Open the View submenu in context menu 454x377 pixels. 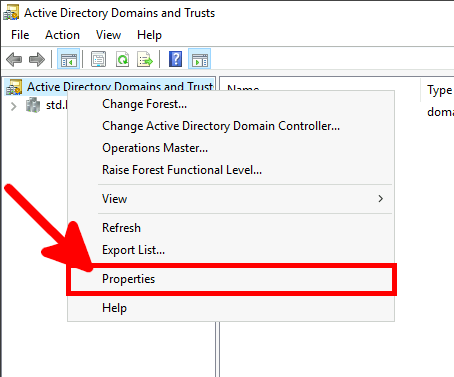[231, 199]
